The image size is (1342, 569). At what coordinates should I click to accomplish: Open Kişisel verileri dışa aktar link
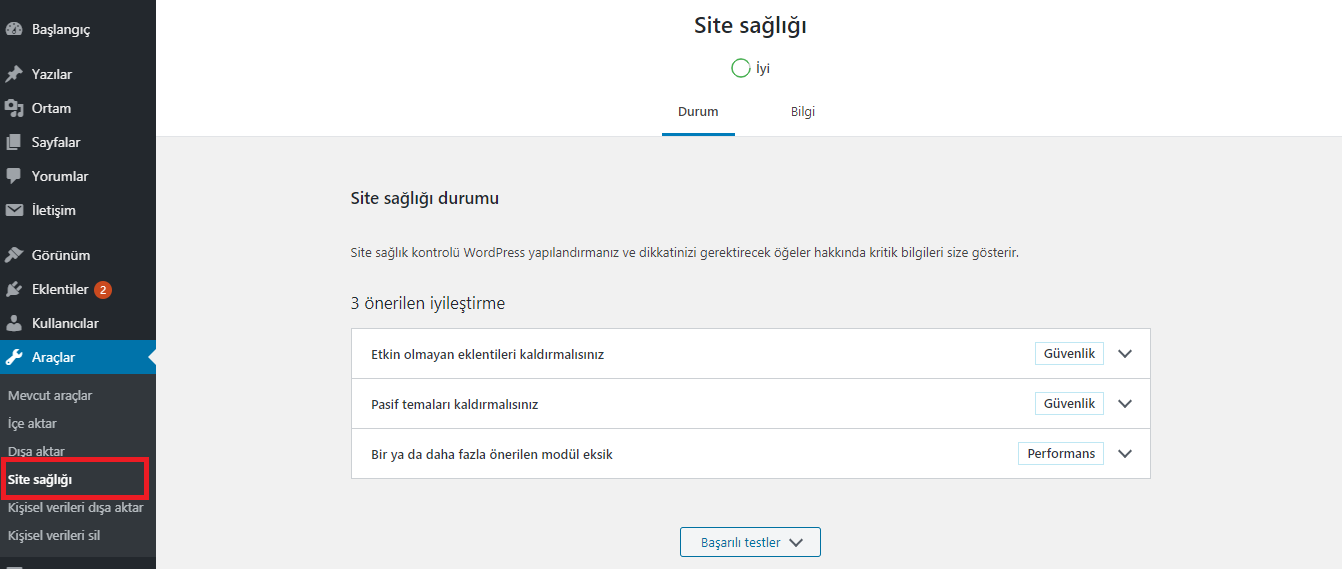[x=75, y=507]
